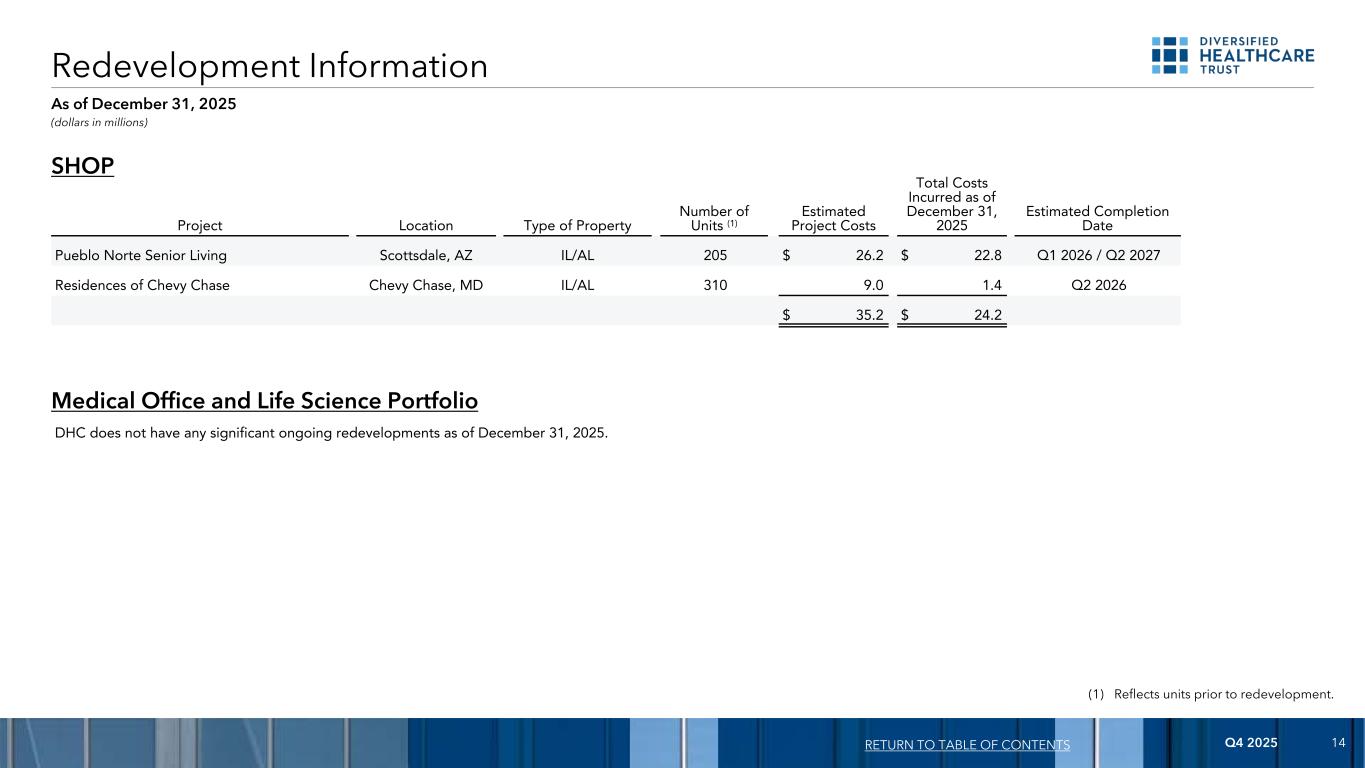The height and width of the screenshot is (768, 1365).
Task: Select the Residences of Chevy Chase row
Action: [142, 285]
